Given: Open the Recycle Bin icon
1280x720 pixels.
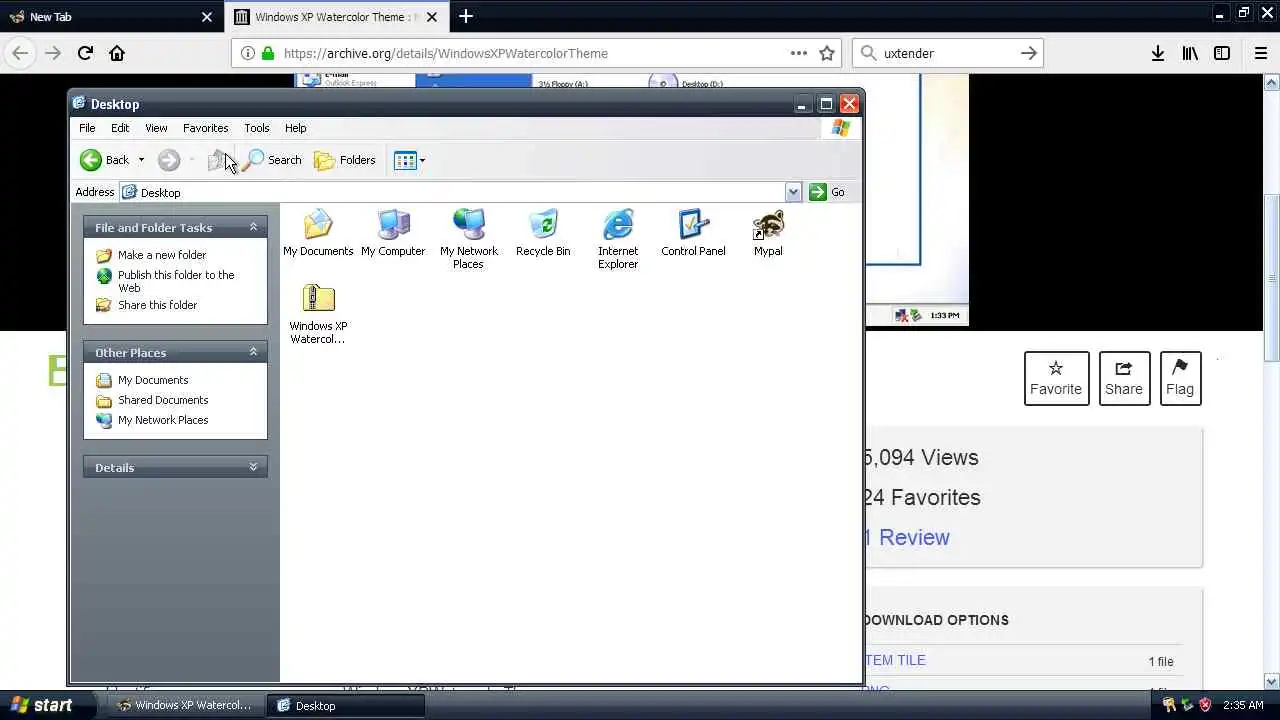Looking at the screenshot, I should pyautogui.click(x=543, y=233).
